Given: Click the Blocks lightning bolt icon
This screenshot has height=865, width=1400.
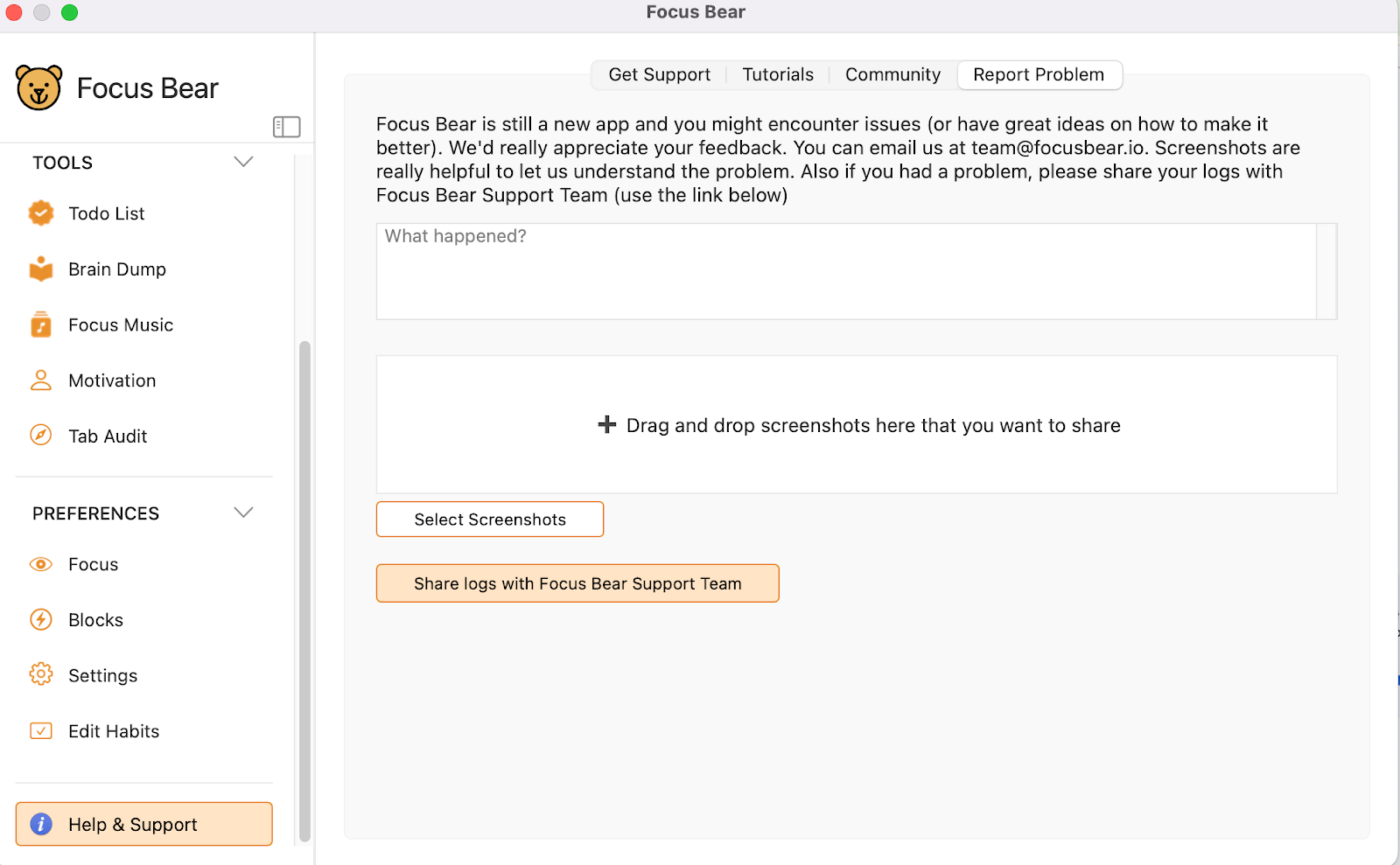Looking at the screenshot, I should pos(41,619).
